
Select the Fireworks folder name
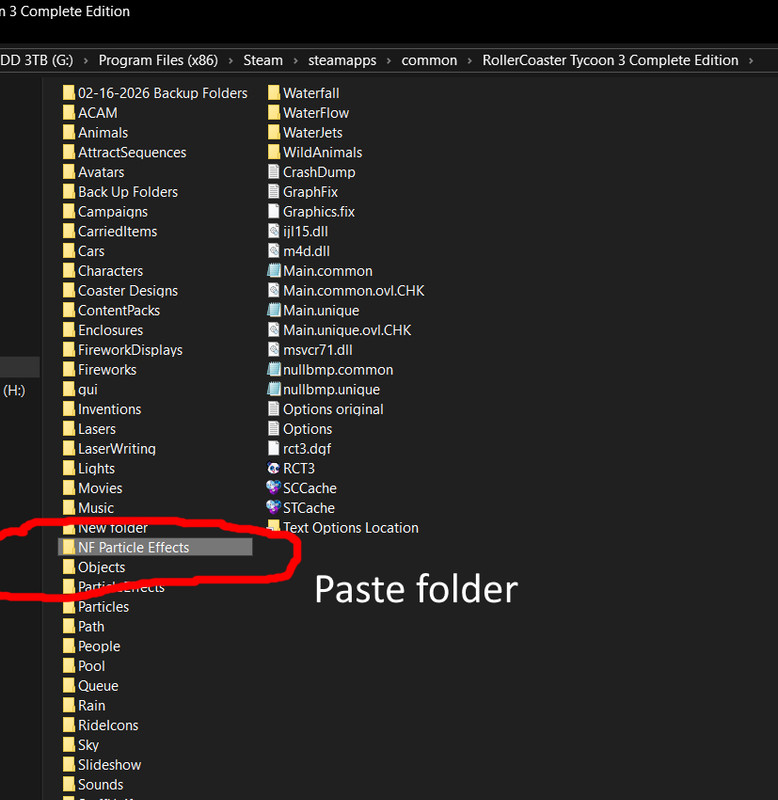pyautogui.click(x=107, y=369)
